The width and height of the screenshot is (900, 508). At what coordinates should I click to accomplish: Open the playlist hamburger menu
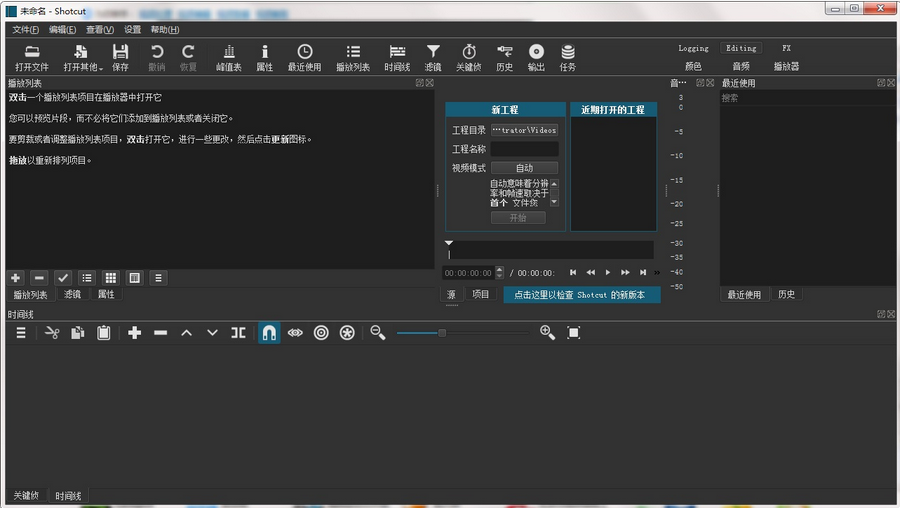point(158,278)
